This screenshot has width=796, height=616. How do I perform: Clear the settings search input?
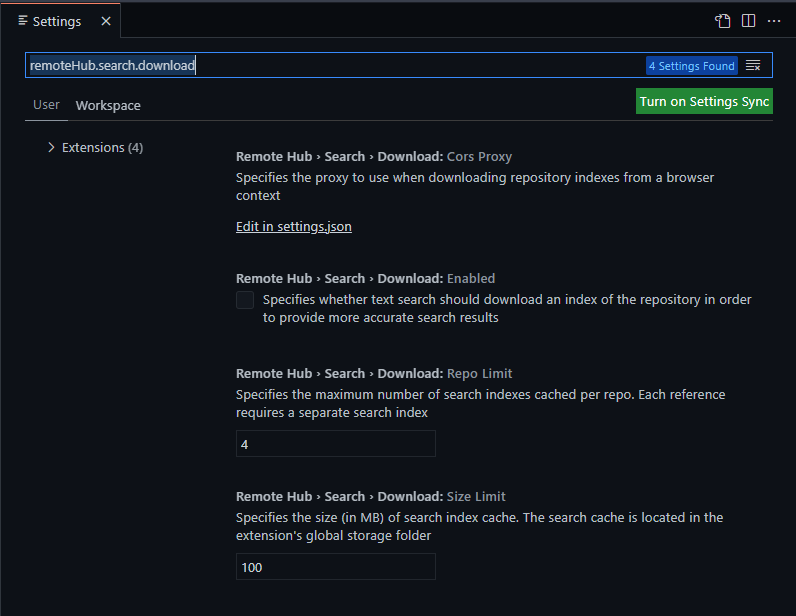click(x=753, y=66)
